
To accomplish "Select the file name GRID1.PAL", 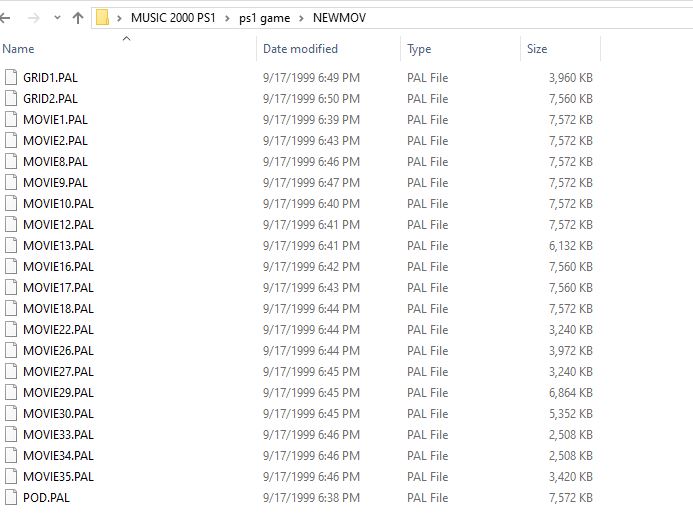I will click(50, 78).
